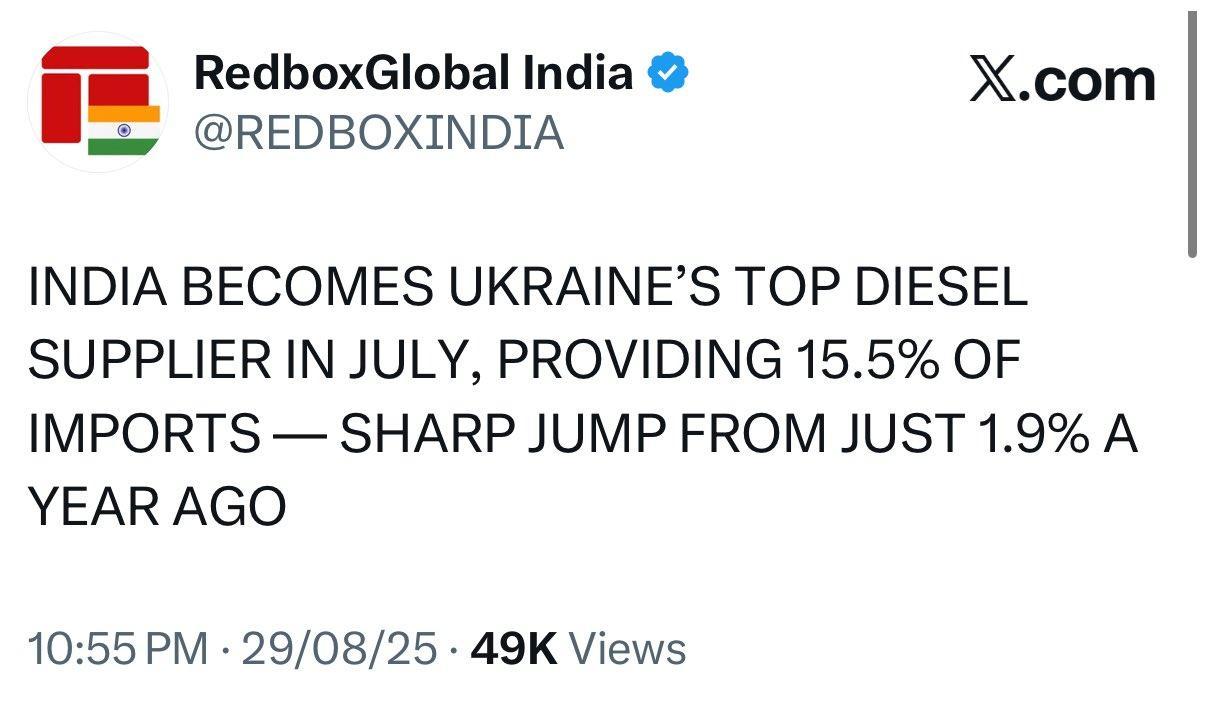1205x711 pixels.
Task: Click the 29/08/25 post date
Action: coord(339,649)
